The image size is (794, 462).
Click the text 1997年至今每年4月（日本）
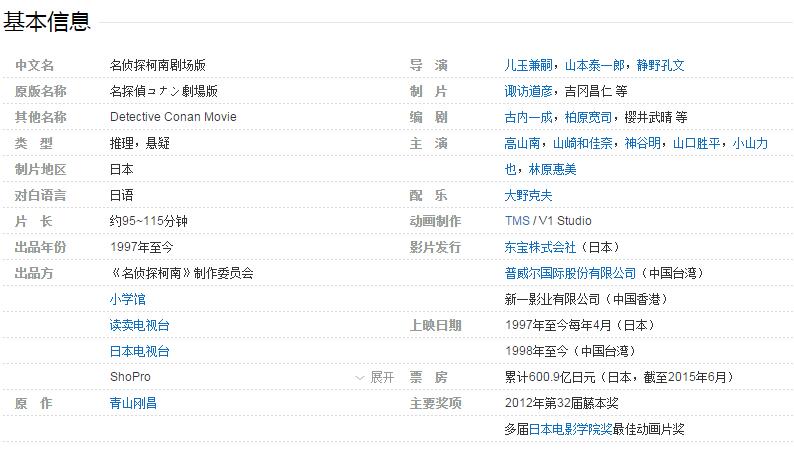pyautogui.click(x=580, y=325)
